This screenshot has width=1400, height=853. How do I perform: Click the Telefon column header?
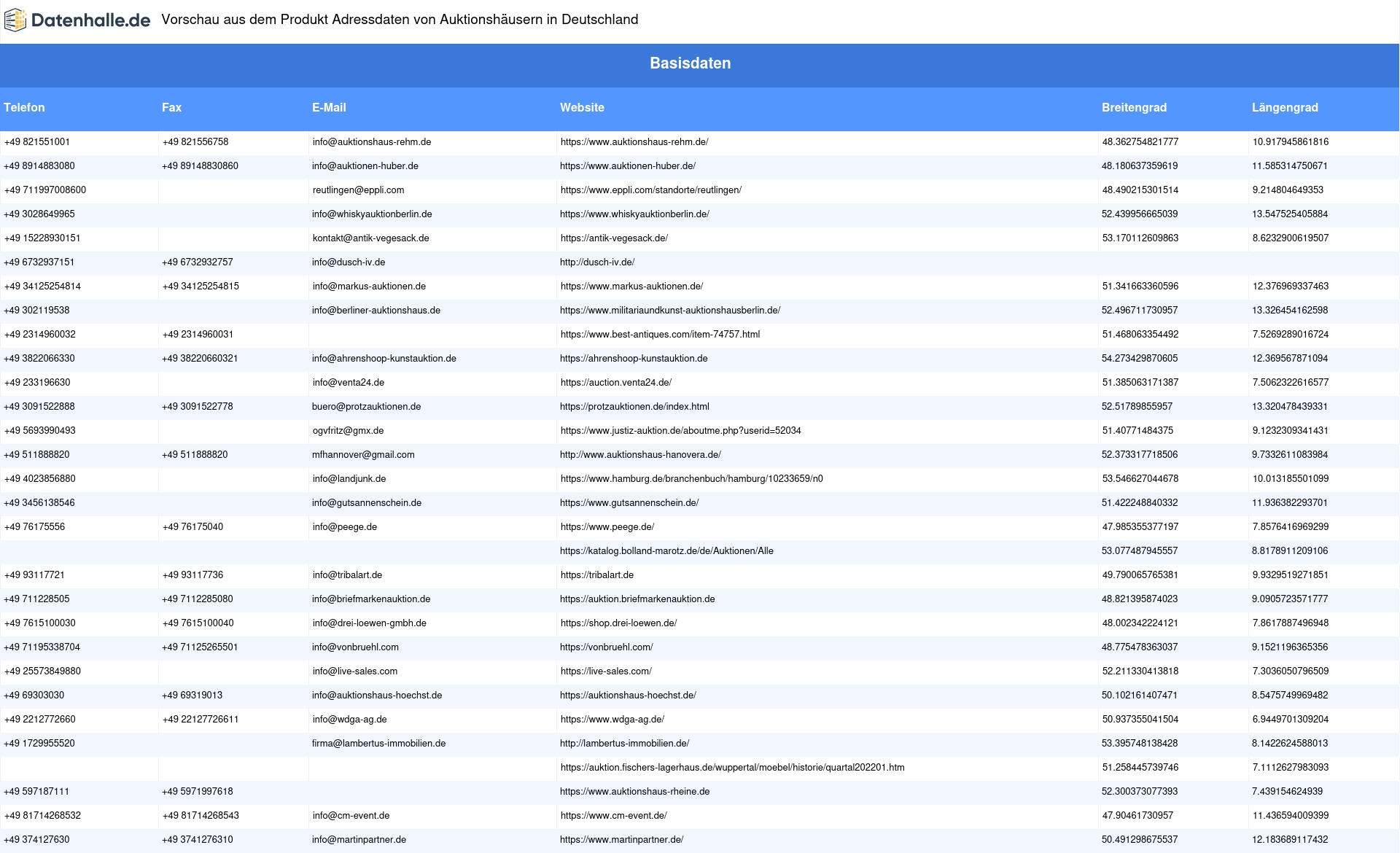click(x=24, y=107)
